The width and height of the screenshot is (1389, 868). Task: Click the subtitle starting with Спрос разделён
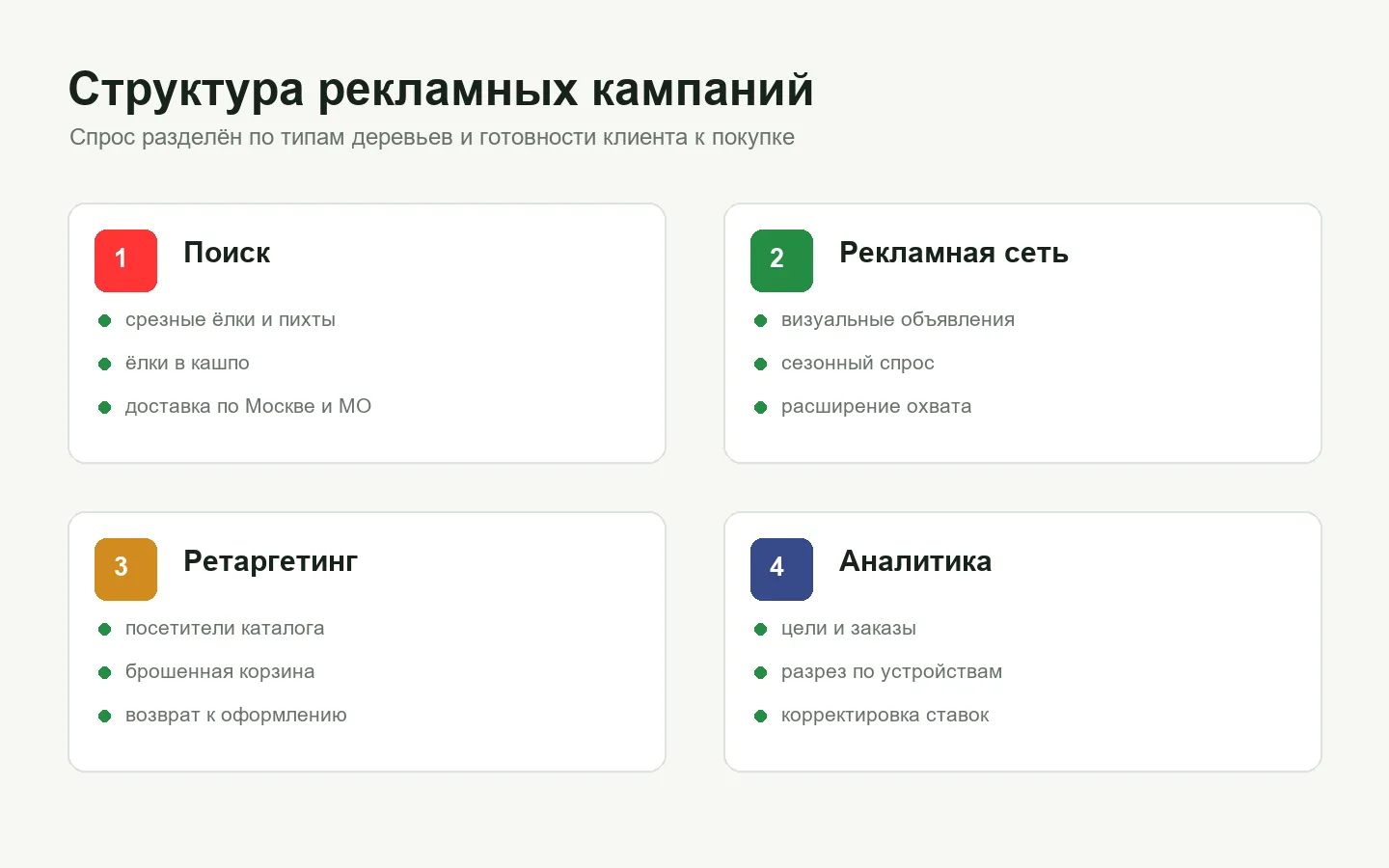pos(432,137)
